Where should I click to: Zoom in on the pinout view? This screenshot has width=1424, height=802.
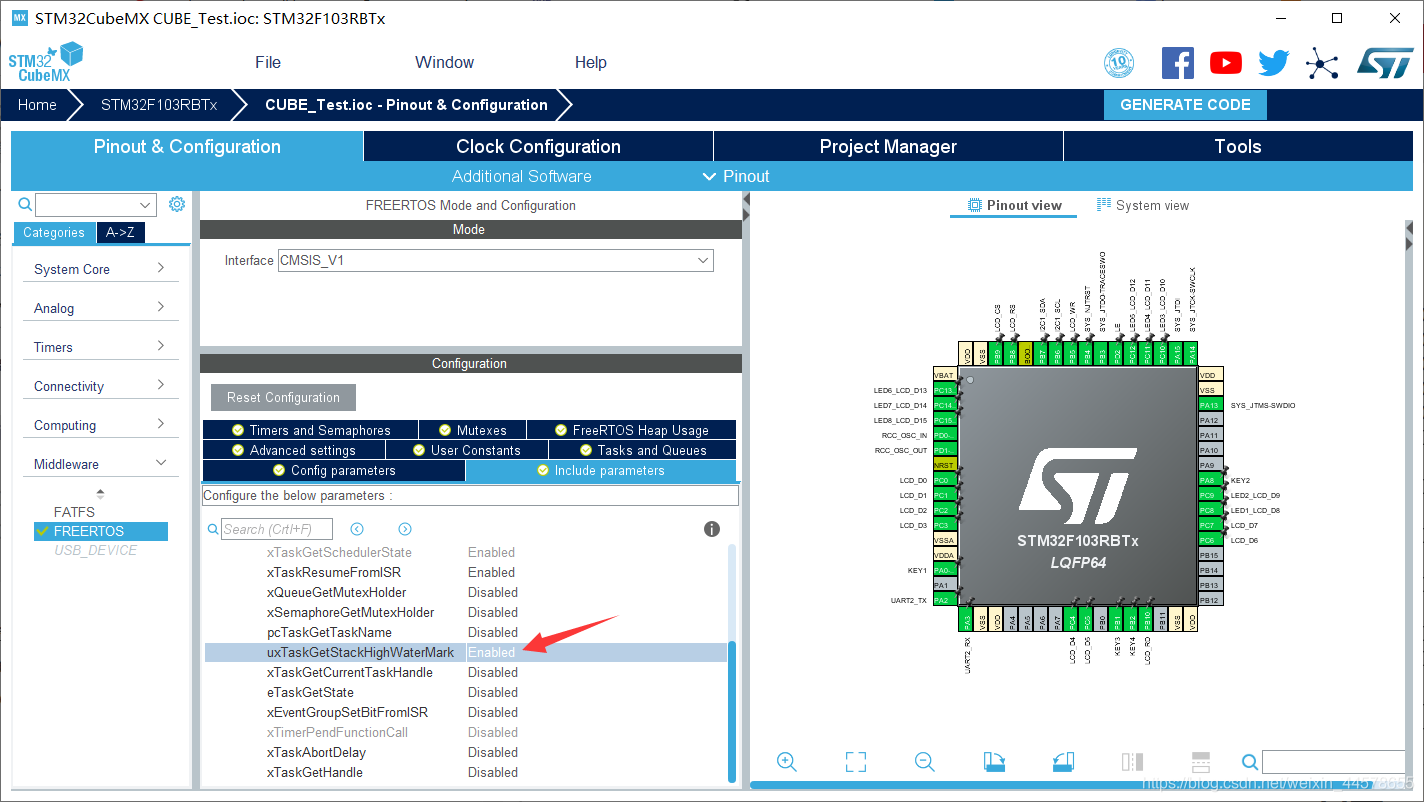[x=787, y=762]
